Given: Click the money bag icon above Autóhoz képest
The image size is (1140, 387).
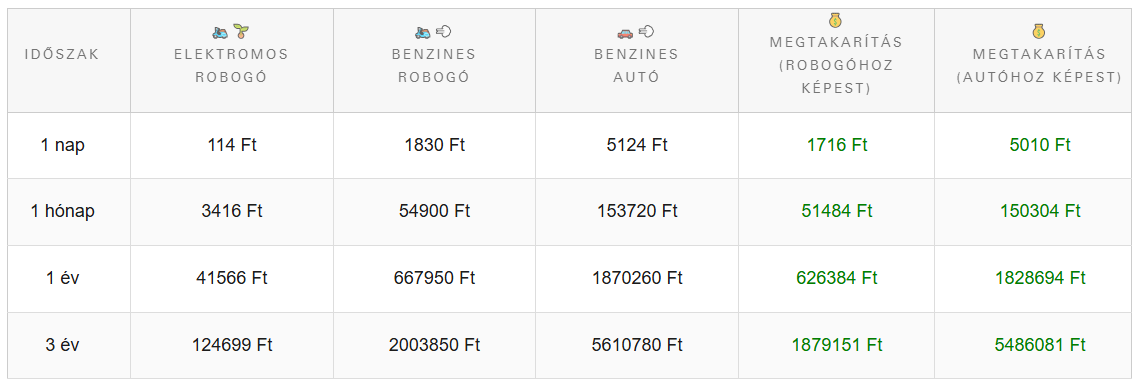Looking at the screenshot, I should pyautogui.click(x=1039, y=32).
